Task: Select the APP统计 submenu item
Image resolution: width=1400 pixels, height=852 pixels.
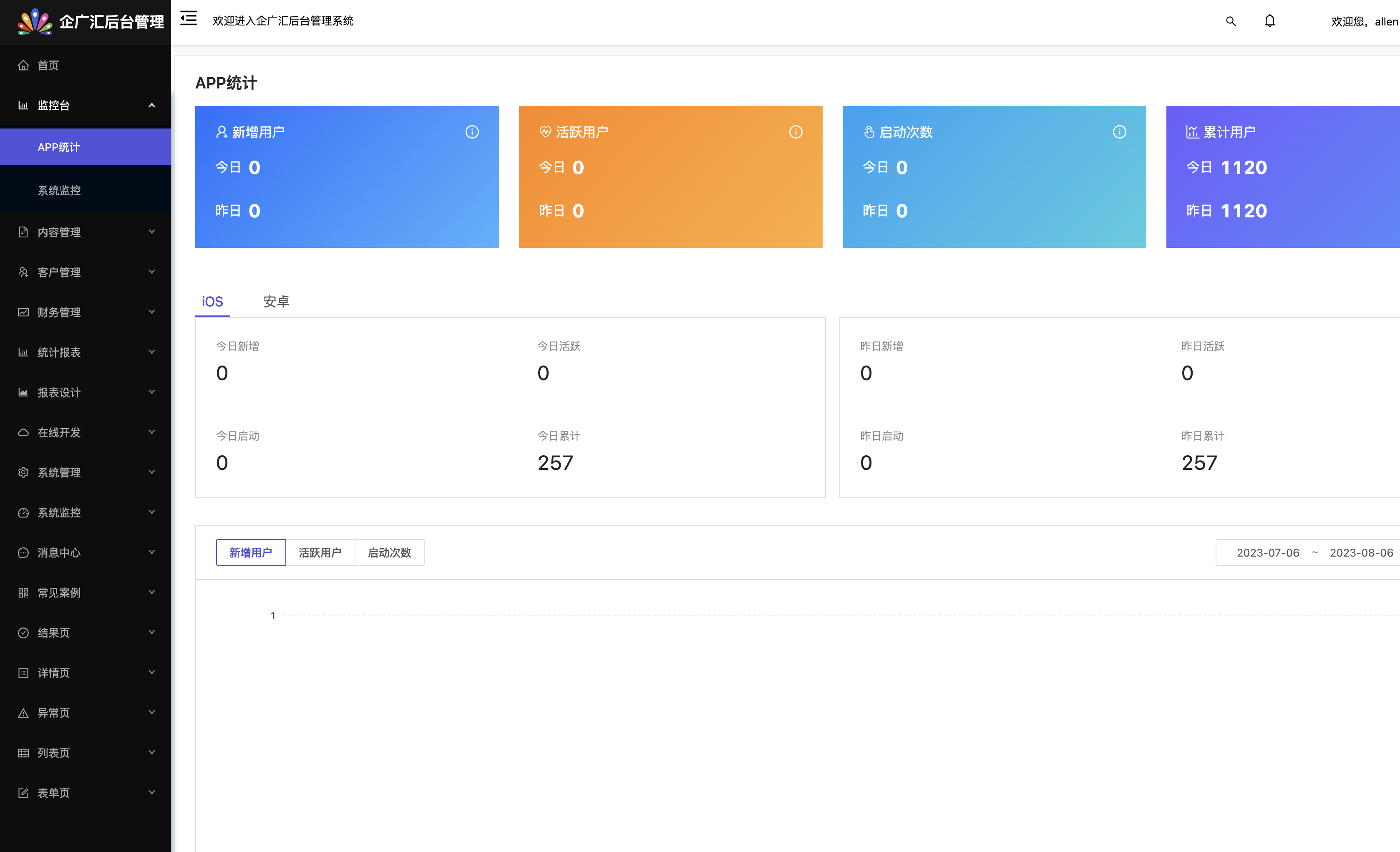Action: 85,147
